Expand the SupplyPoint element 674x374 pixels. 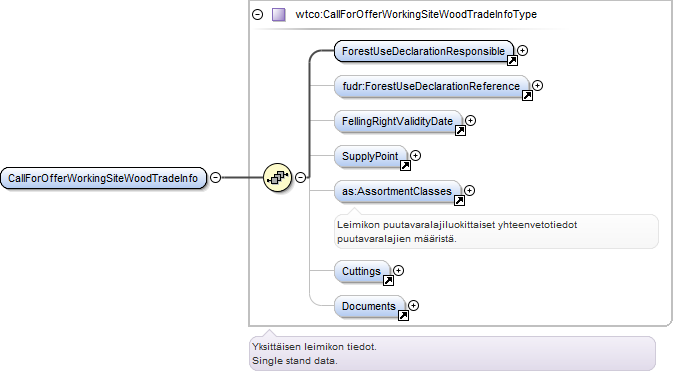[415, 156]
